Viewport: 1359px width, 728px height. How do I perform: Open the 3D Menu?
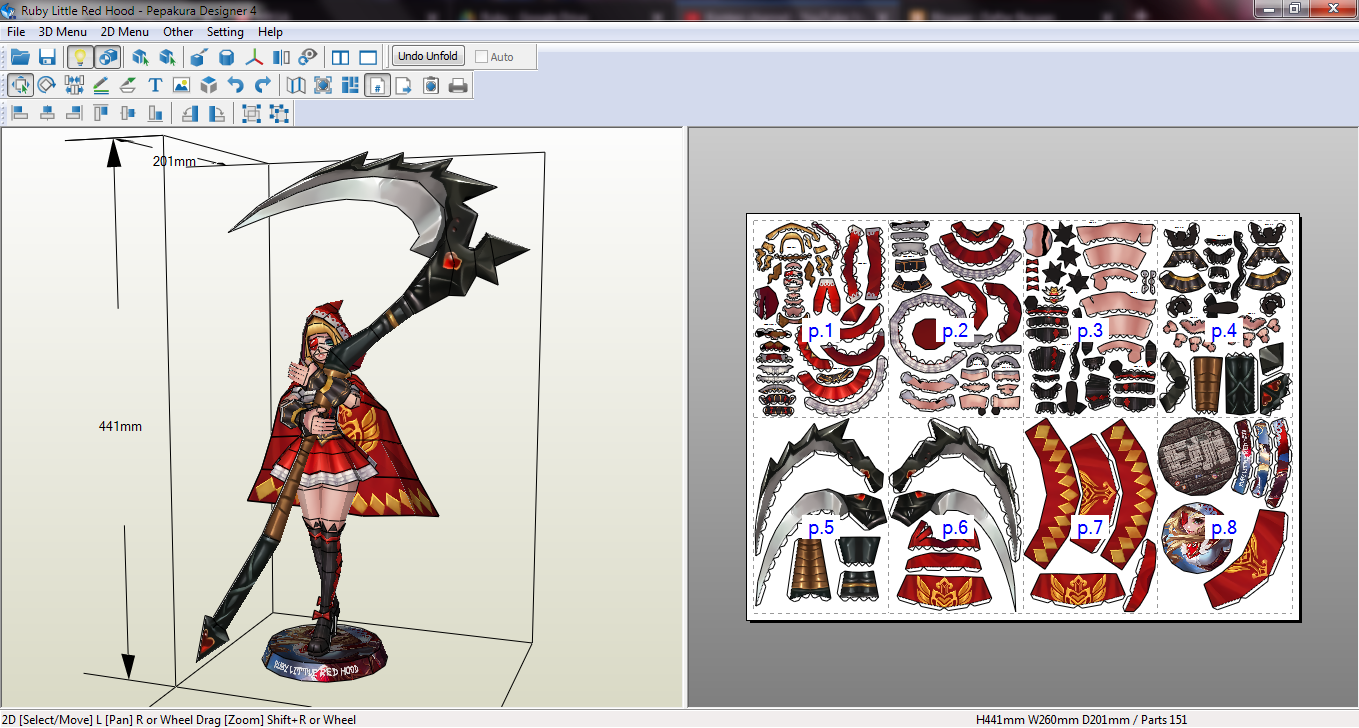(x=61, y=31)
